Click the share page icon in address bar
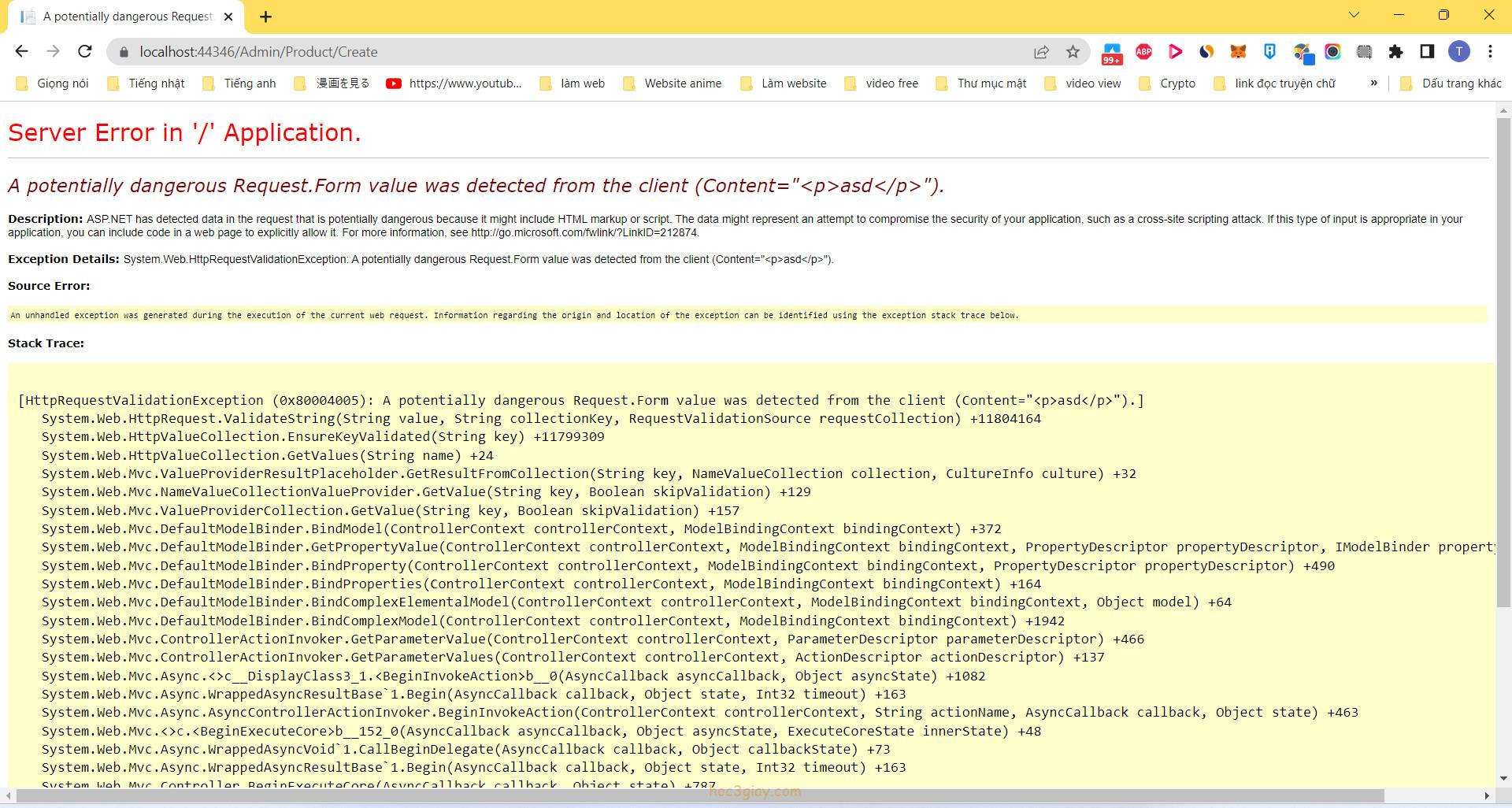Image resolution: width=1512 pixels, height=808 pixels. pos(1041,52)
